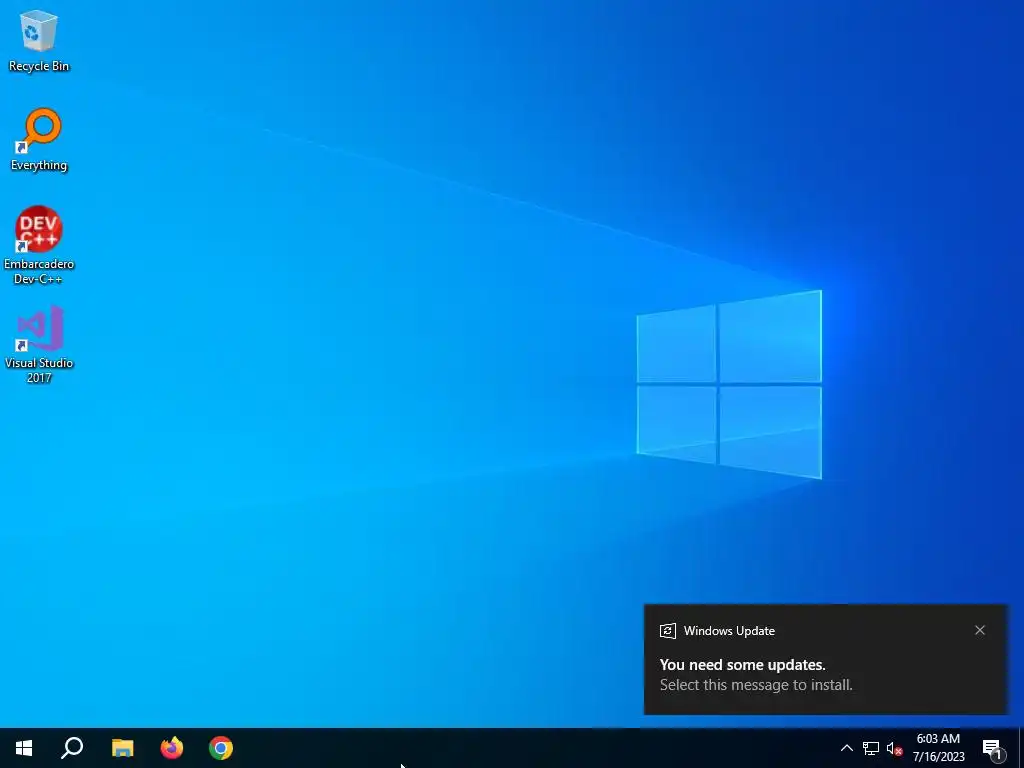The image size is (1024, 768).
Task: Launch Firefox from taskbar
Action: click(x=172, y=748)
